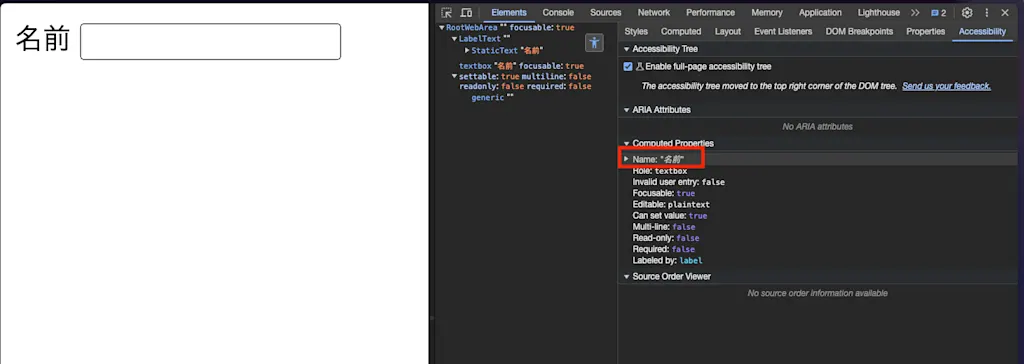Activate the inspect element picker icon
1024x364 pixels.
point(447,12)
